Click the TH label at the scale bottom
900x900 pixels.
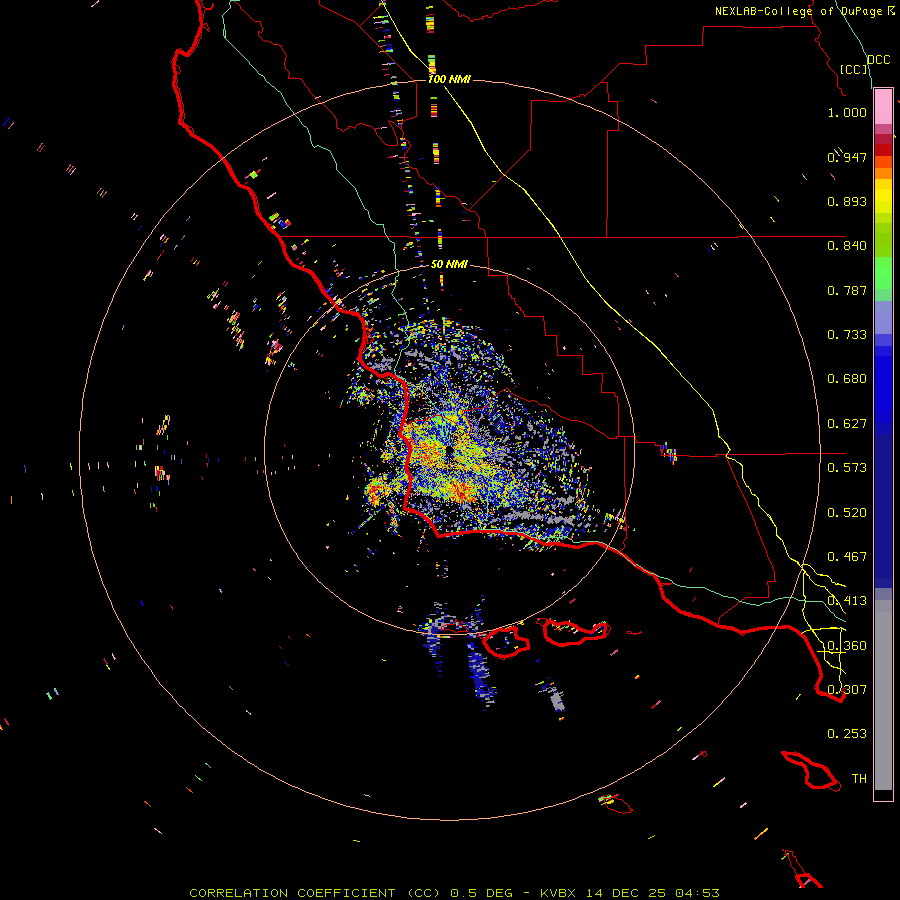[x=859, y=779]
